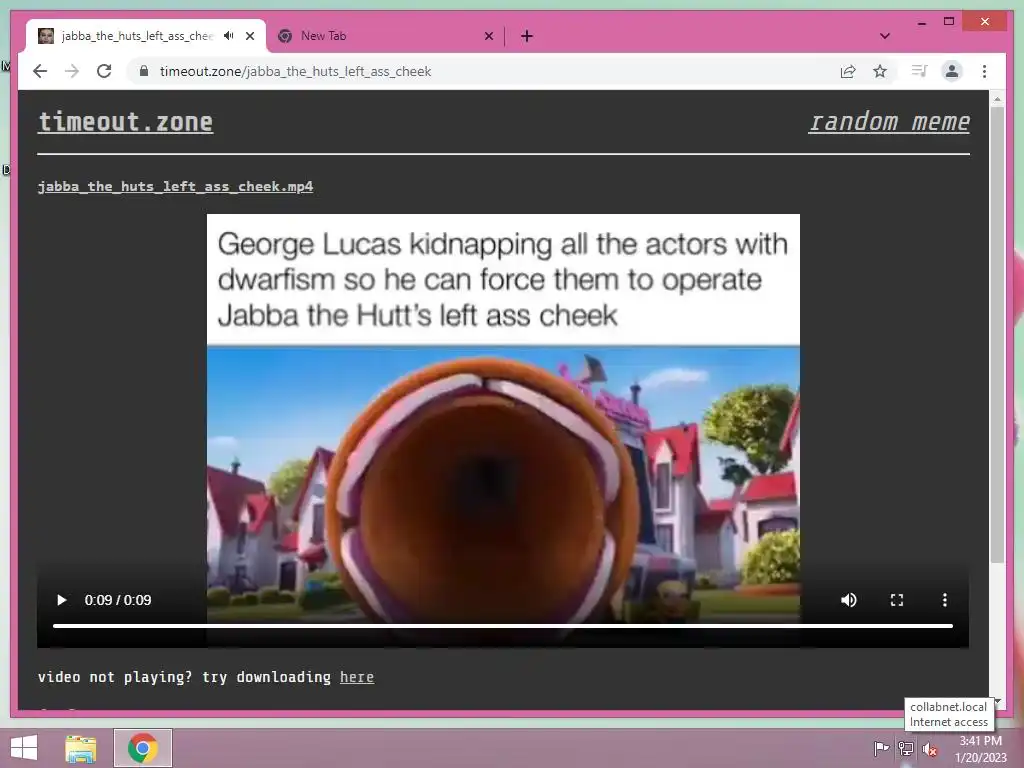The height and width of the screenshot is (768, 1024).
Task: Click the video progress bar
Action: (x=503, y=626)
